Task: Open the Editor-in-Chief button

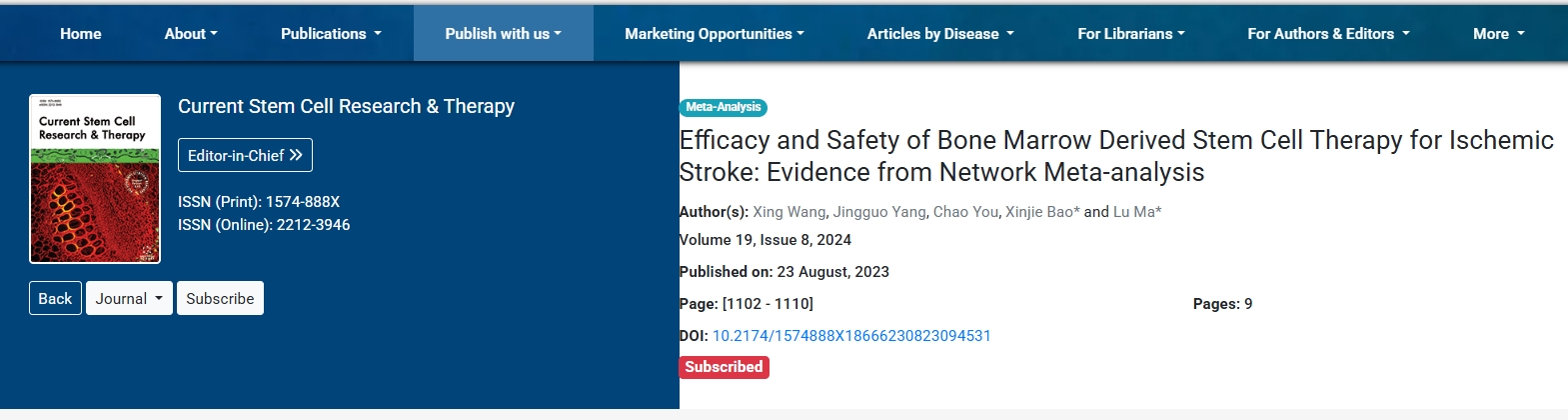Action: coord(245,155)
